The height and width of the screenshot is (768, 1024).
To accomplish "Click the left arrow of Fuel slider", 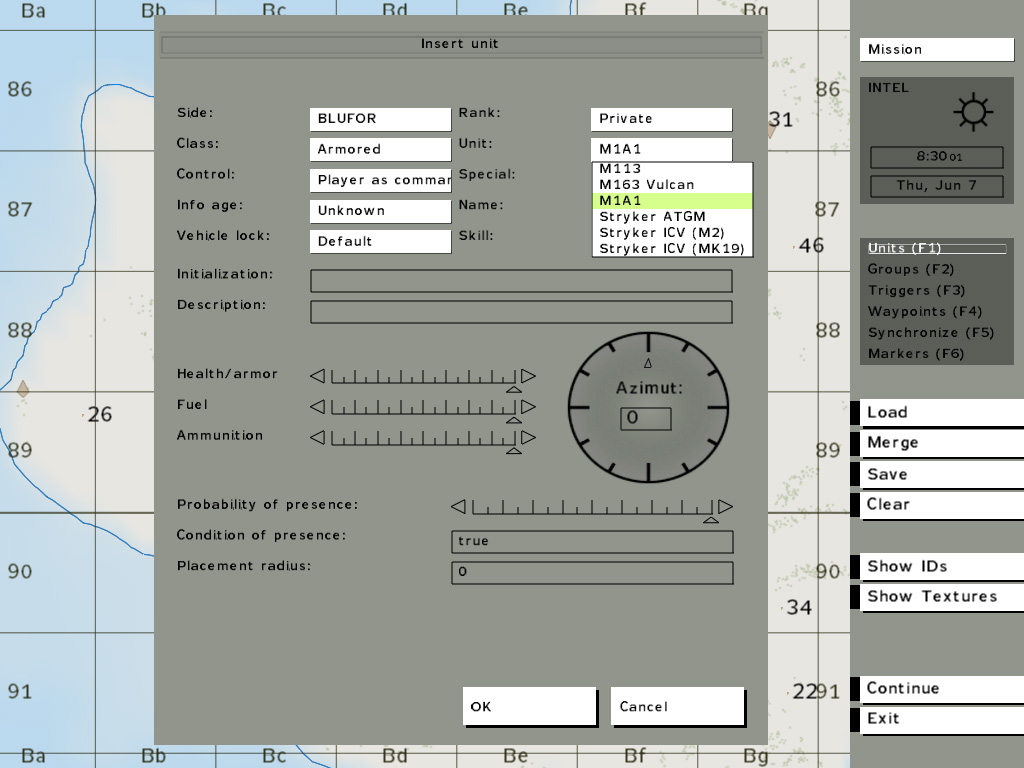I will point(317,407).
